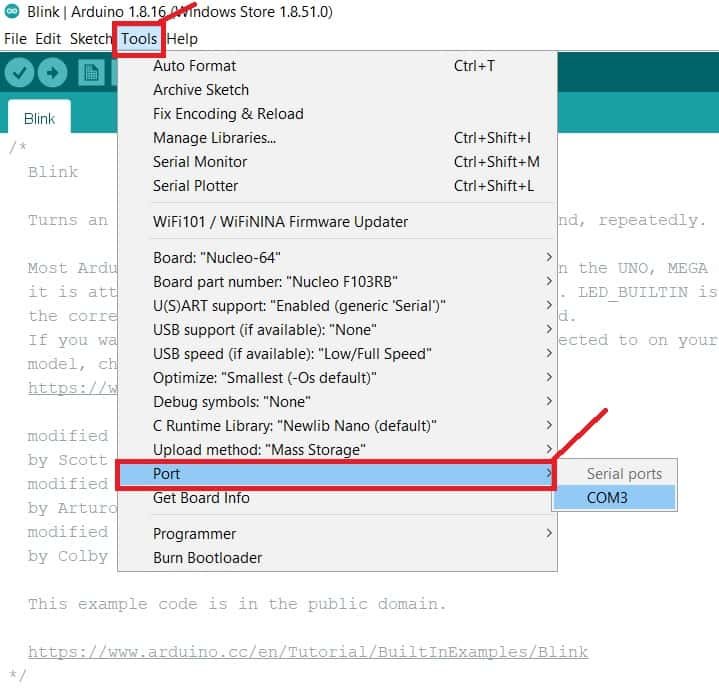719x697 pixels.
Task: Click the New sketch document icon
Action: (x=91, y=72)
